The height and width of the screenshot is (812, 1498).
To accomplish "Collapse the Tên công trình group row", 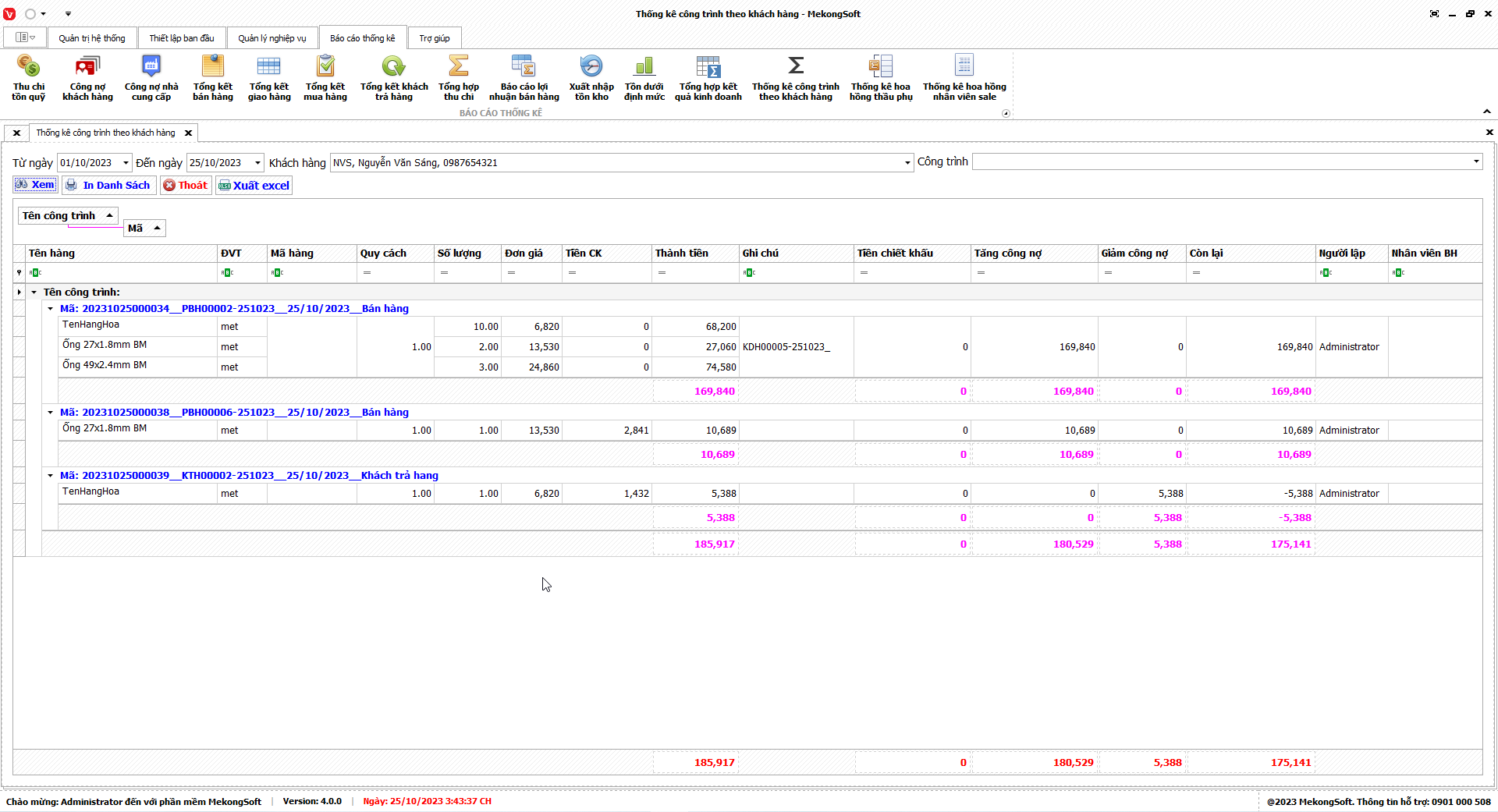I will click(x=34, y=293).
